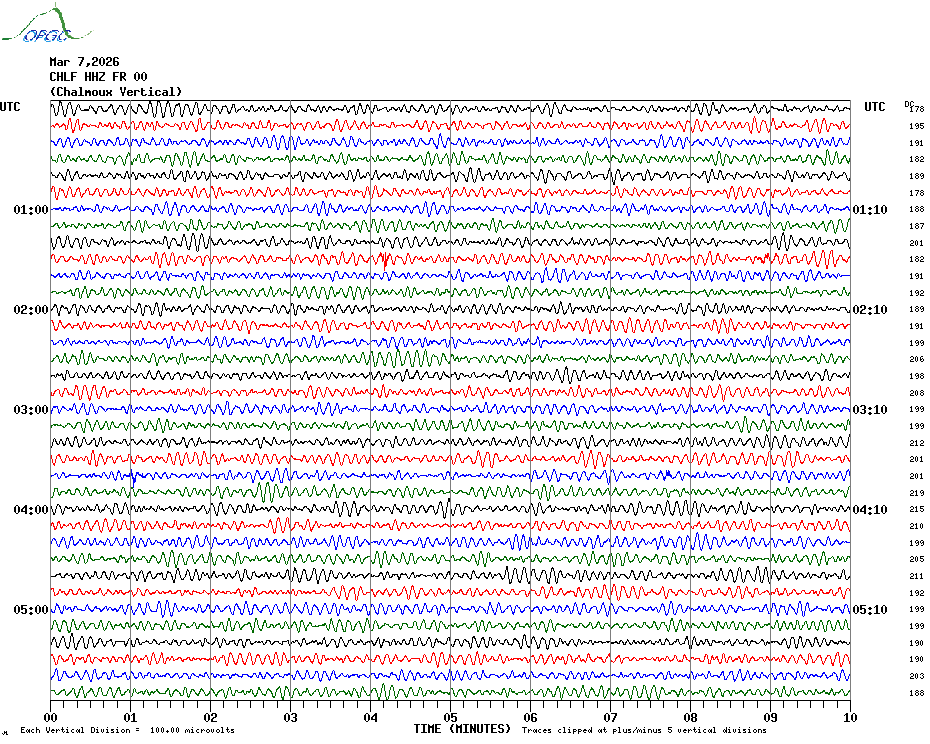Click the minute axis tick label '10'
Screen dimensions: 930x744
[850, 717]
